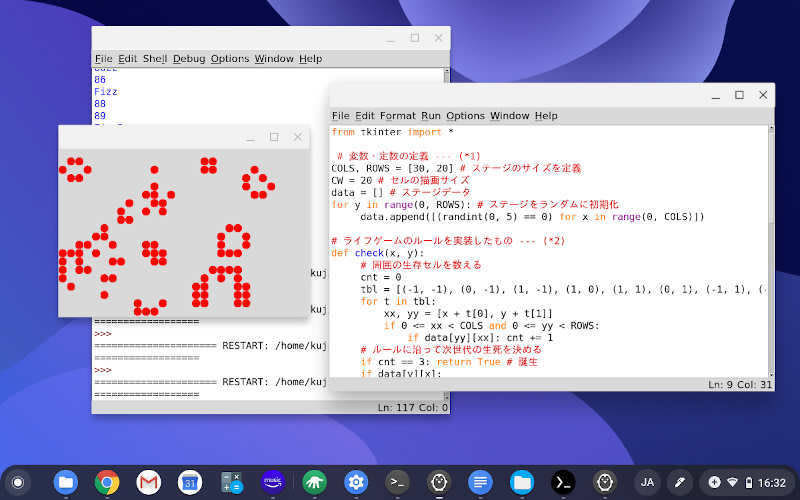
Task: Click the 'def check(x, y):' line
Action: click(378, 253)
